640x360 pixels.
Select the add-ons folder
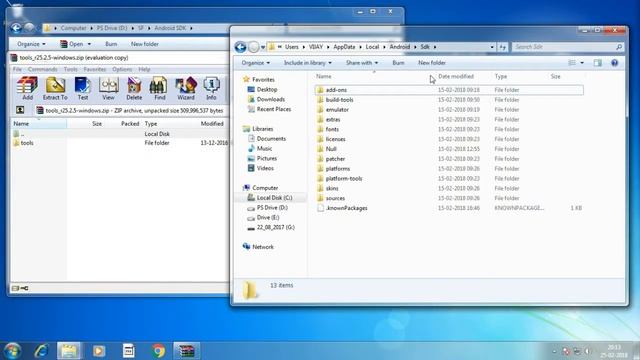[449, 90]
